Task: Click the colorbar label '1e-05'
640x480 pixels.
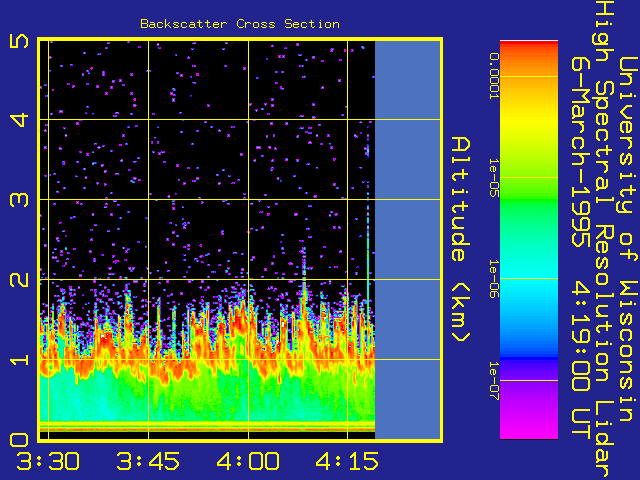Action: [494, 178]
